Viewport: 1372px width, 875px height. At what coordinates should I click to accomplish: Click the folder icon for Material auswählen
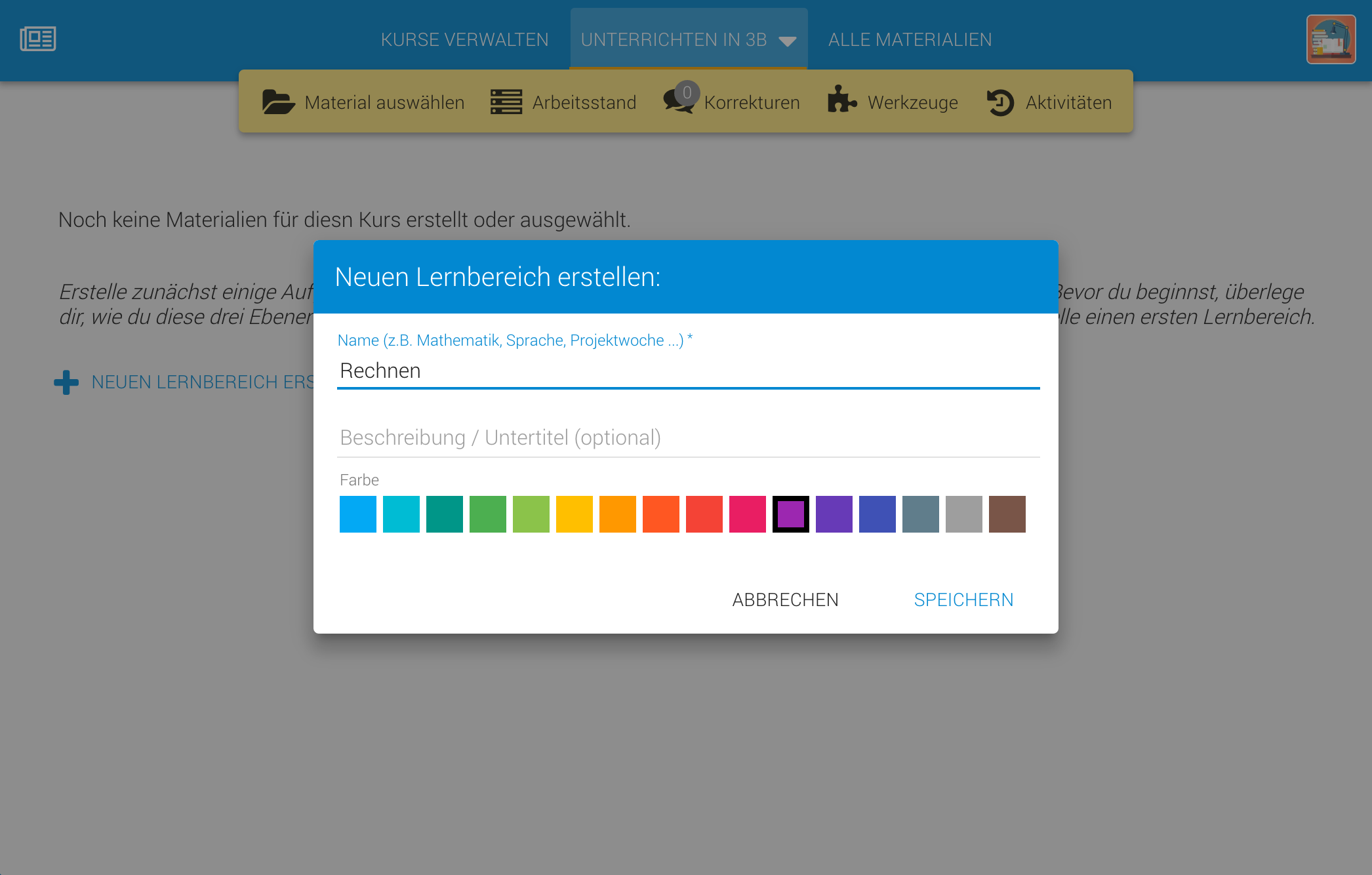[x=278, y=102]
